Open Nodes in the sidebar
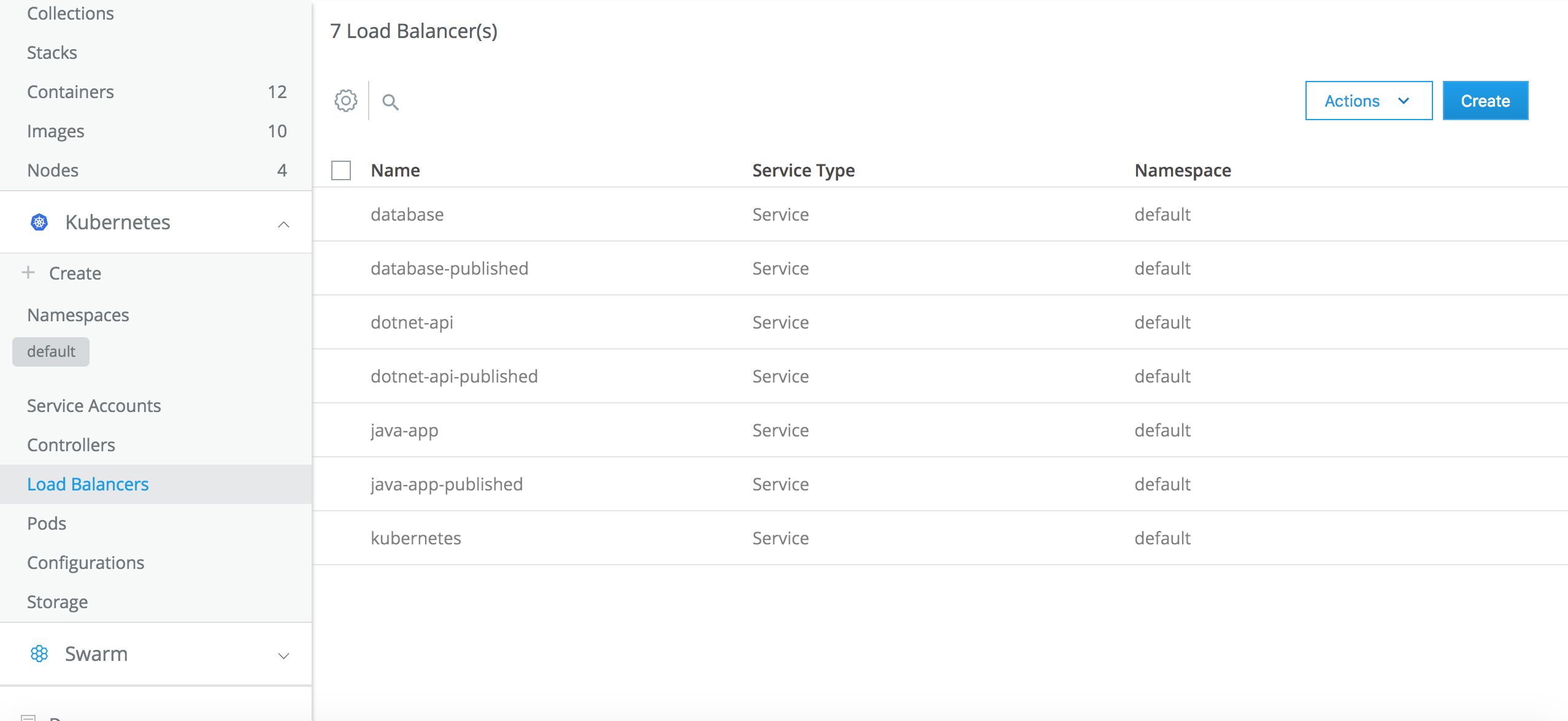1568x721 pixels. coord(53,170)
